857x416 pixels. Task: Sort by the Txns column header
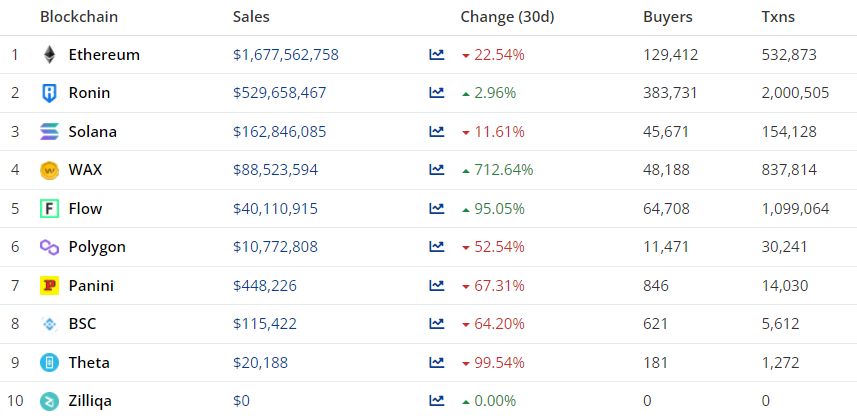(779, 17)
